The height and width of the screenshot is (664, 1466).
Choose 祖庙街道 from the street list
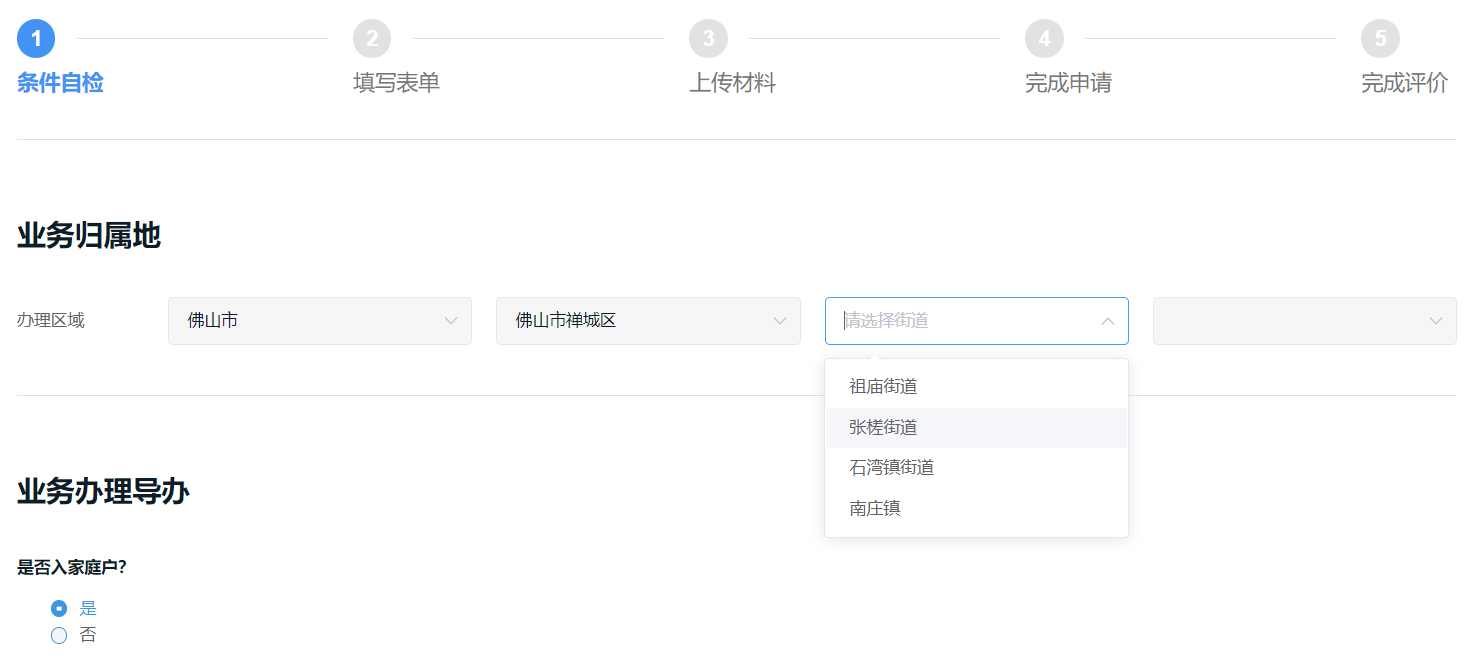(x=883, y=386)
